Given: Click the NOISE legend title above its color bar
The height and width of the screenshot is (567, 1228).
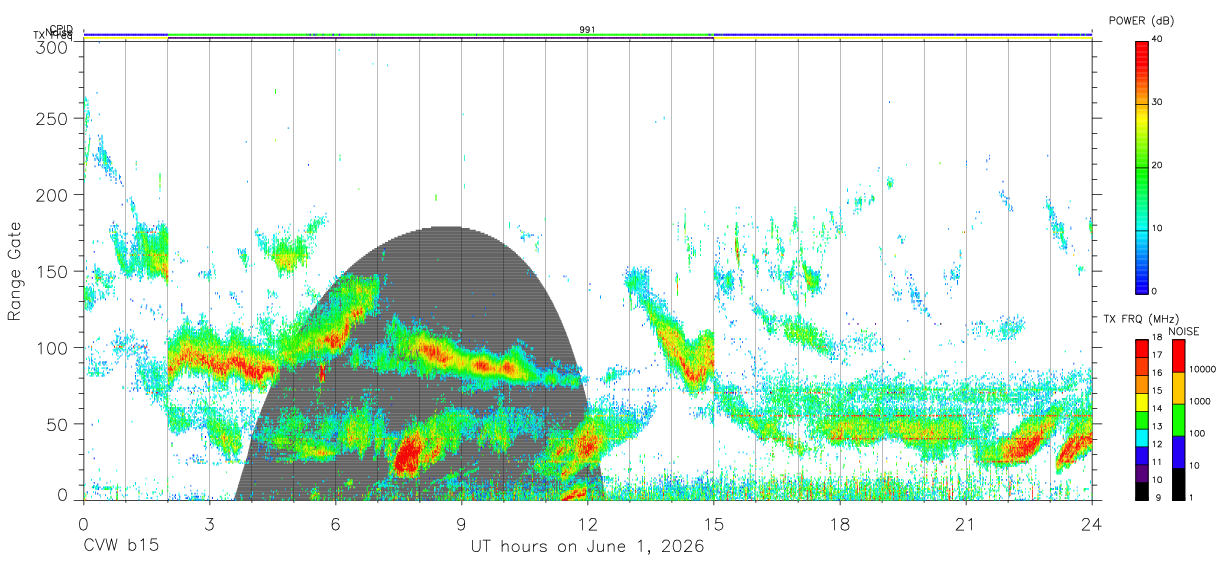Looking at the screenshot, I should coord(1186,331).
